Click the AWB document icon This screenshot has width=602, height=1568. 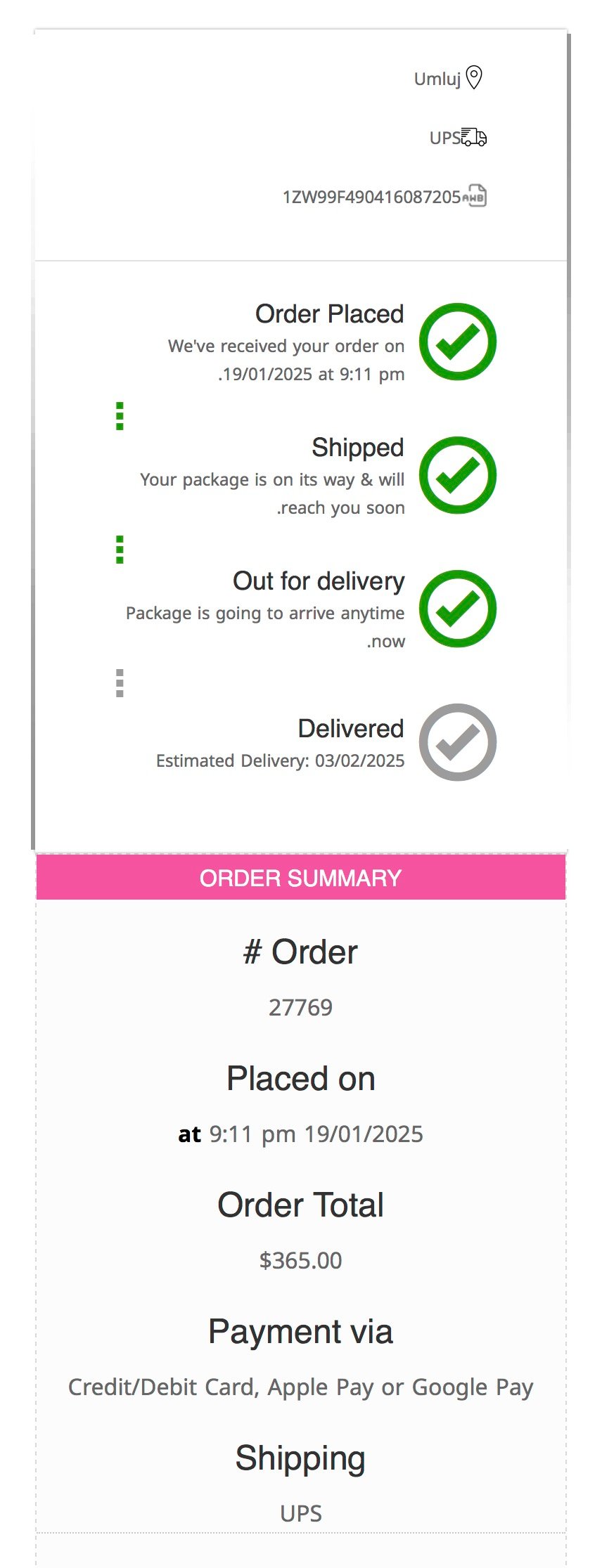tap(475, 196)
